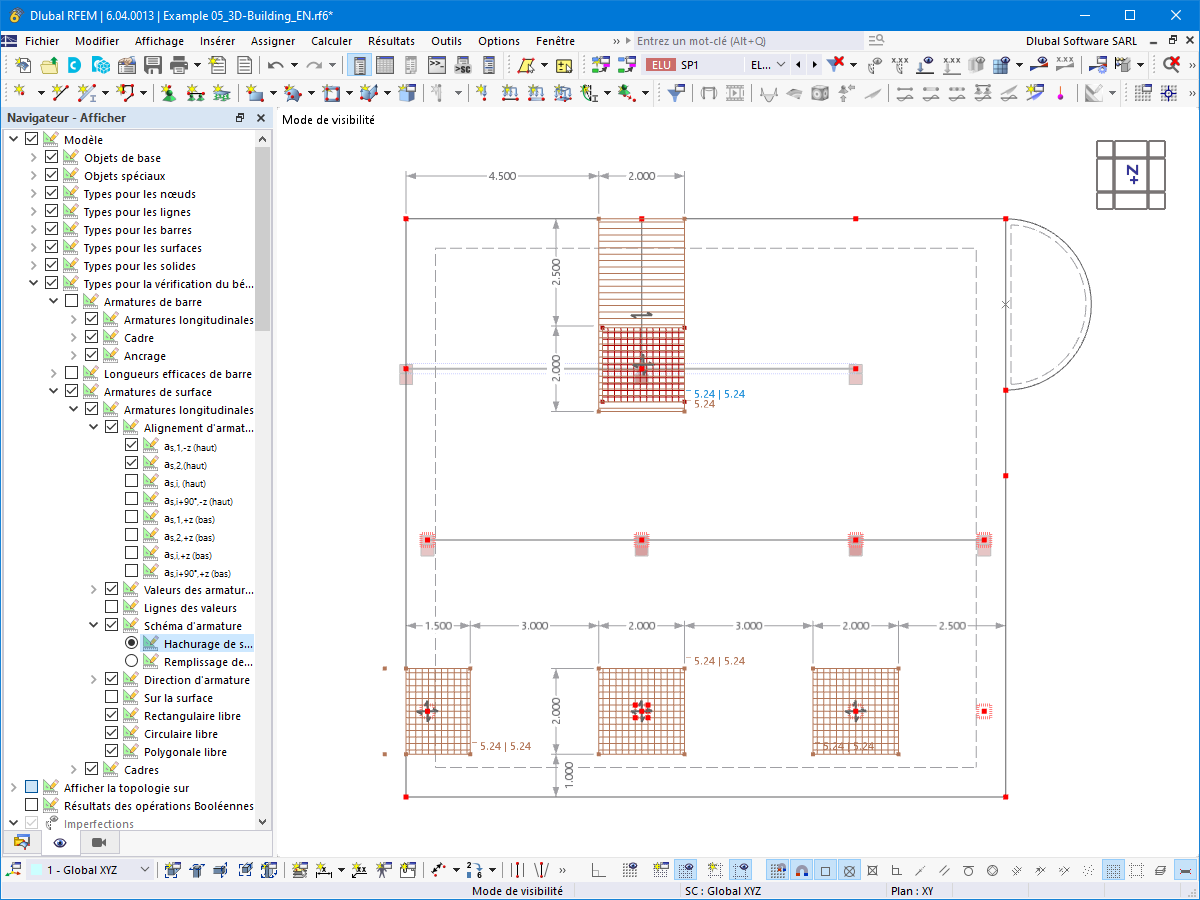Screen dimensions: 1200x900
Task: Toggle the Objets de base checkbox
Action: (x=52, y=158)
